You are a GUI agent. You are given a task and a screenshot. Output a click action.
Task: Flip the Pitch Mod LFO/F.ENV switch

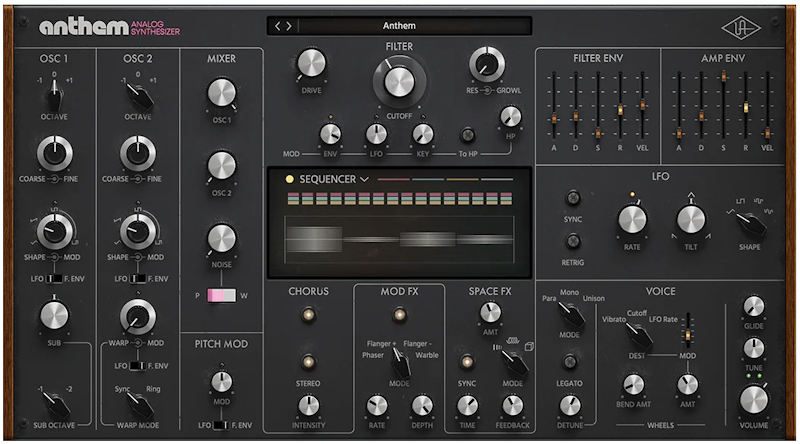[221, 425]
